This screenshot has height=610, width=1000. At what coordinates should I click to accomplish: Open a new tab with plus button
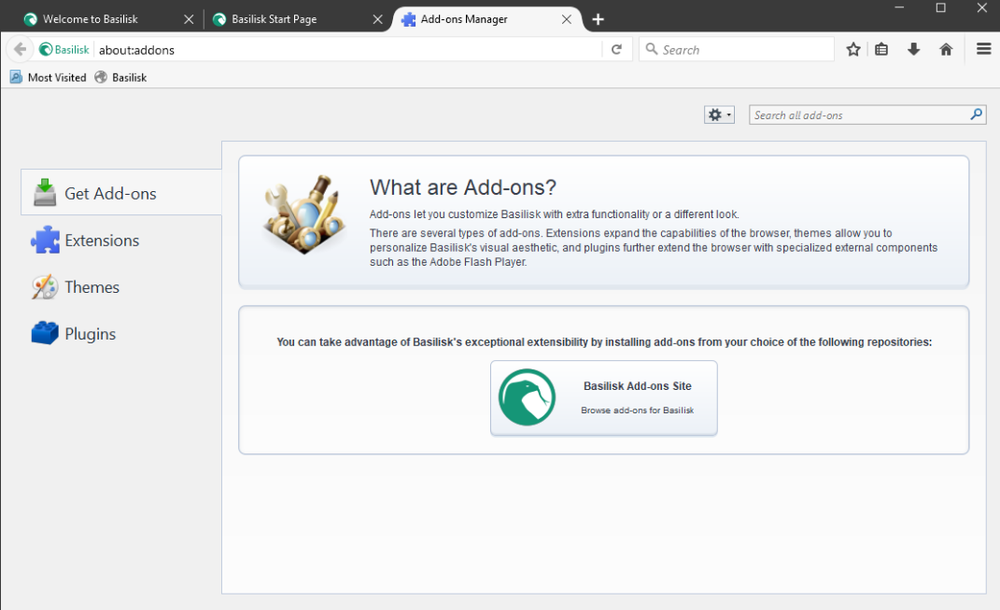pyautogui.click(x=598, y=19)
